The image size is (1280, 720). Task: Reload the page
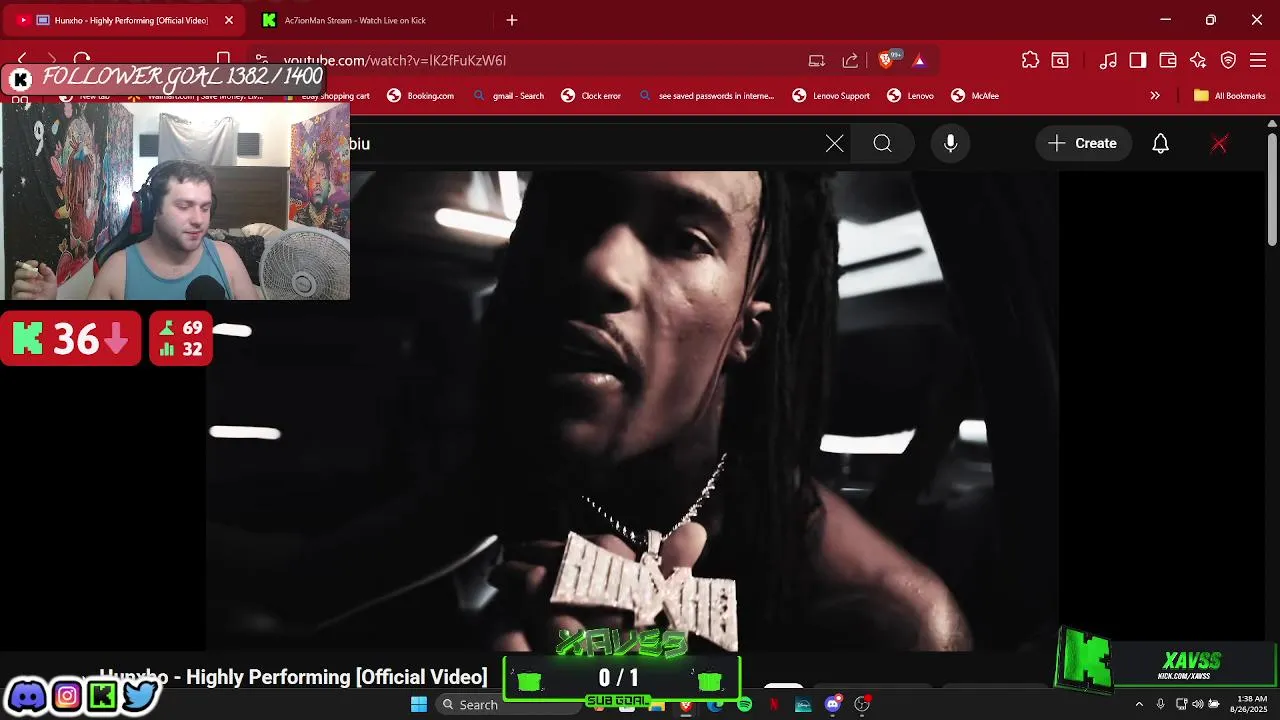pos(82,60)
